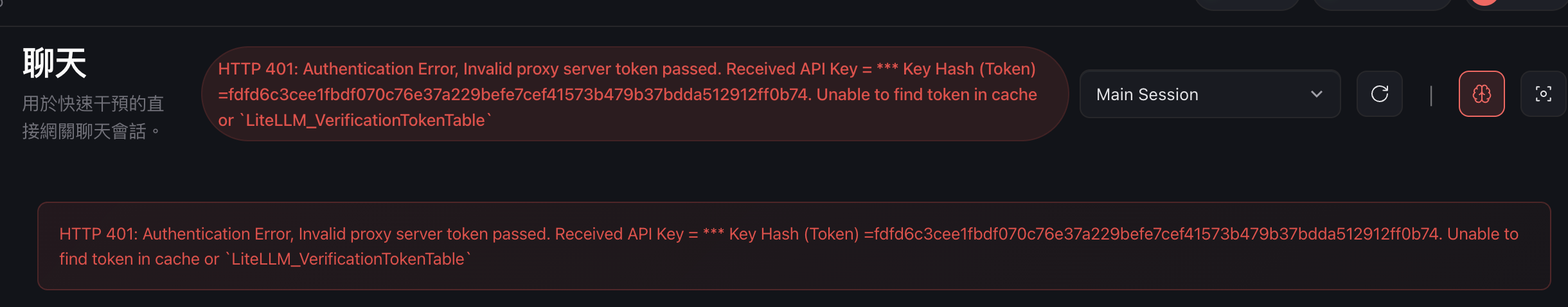Click the HTTP 401 text in lower banner

[x=98, y=234]
